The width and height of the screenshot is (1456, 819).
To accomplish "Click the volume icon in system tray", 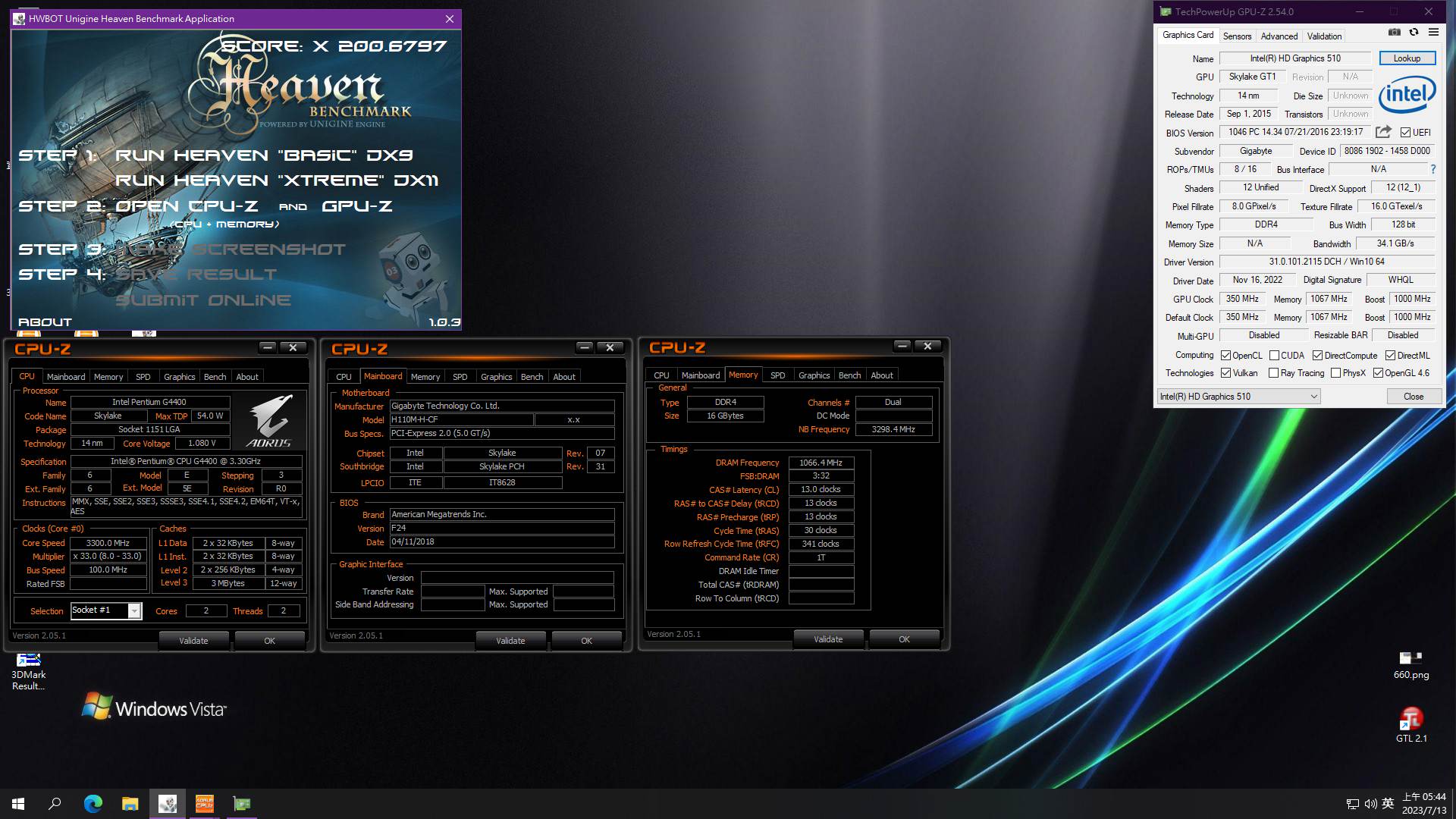I will pos(1370,804).
